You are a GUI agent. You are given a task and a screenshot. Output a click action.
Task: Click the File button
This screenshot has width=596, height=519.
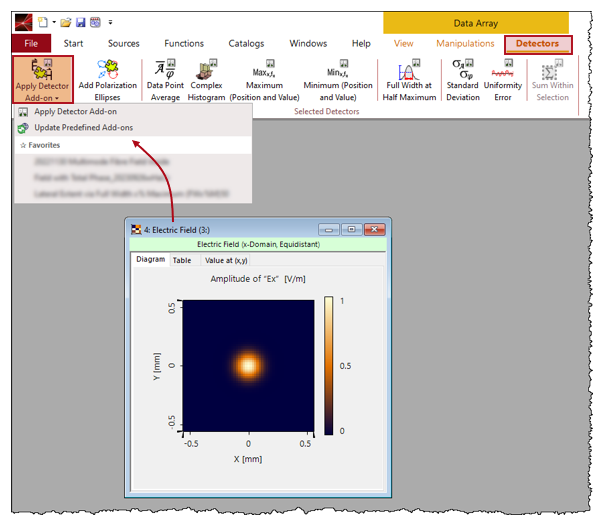pyautogui.click(x=31, y=43)
